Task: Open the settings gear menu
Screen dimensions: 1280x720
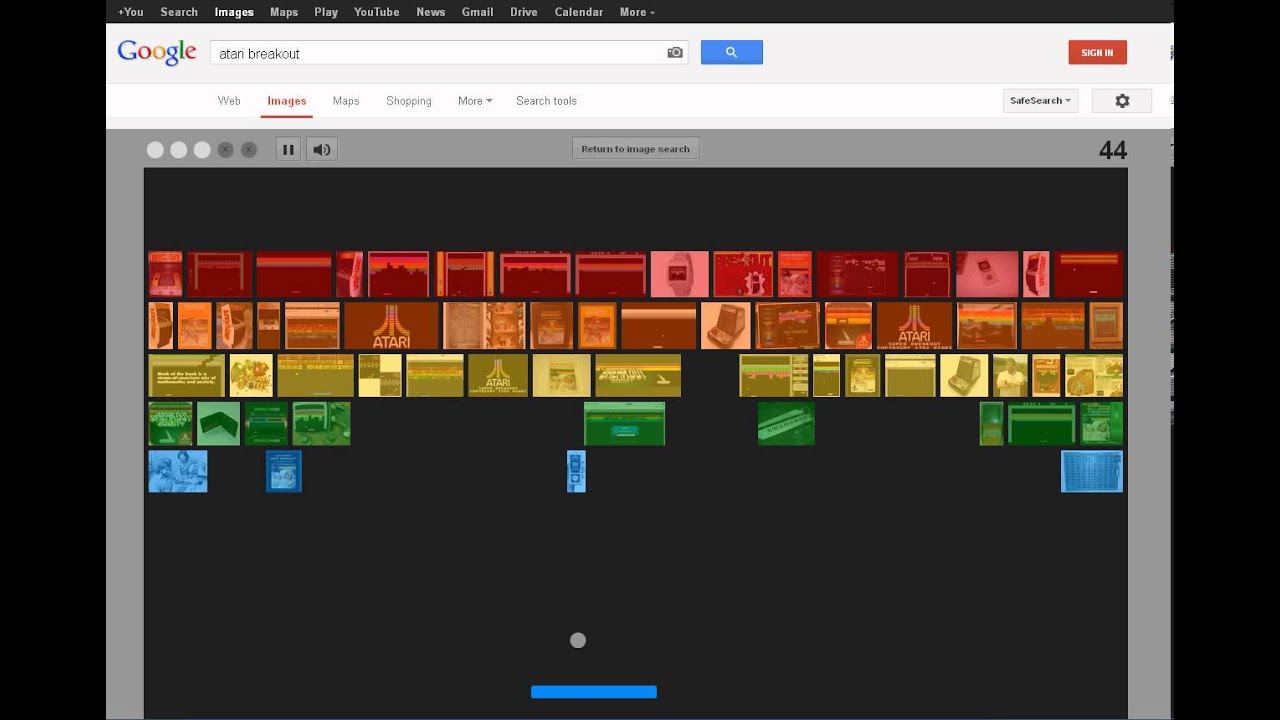Action: coord(1122,101)
